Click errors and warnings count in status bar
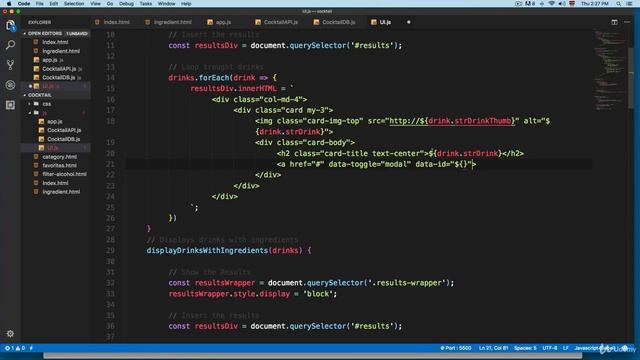The image size is (640, 360). pos(15,348)
